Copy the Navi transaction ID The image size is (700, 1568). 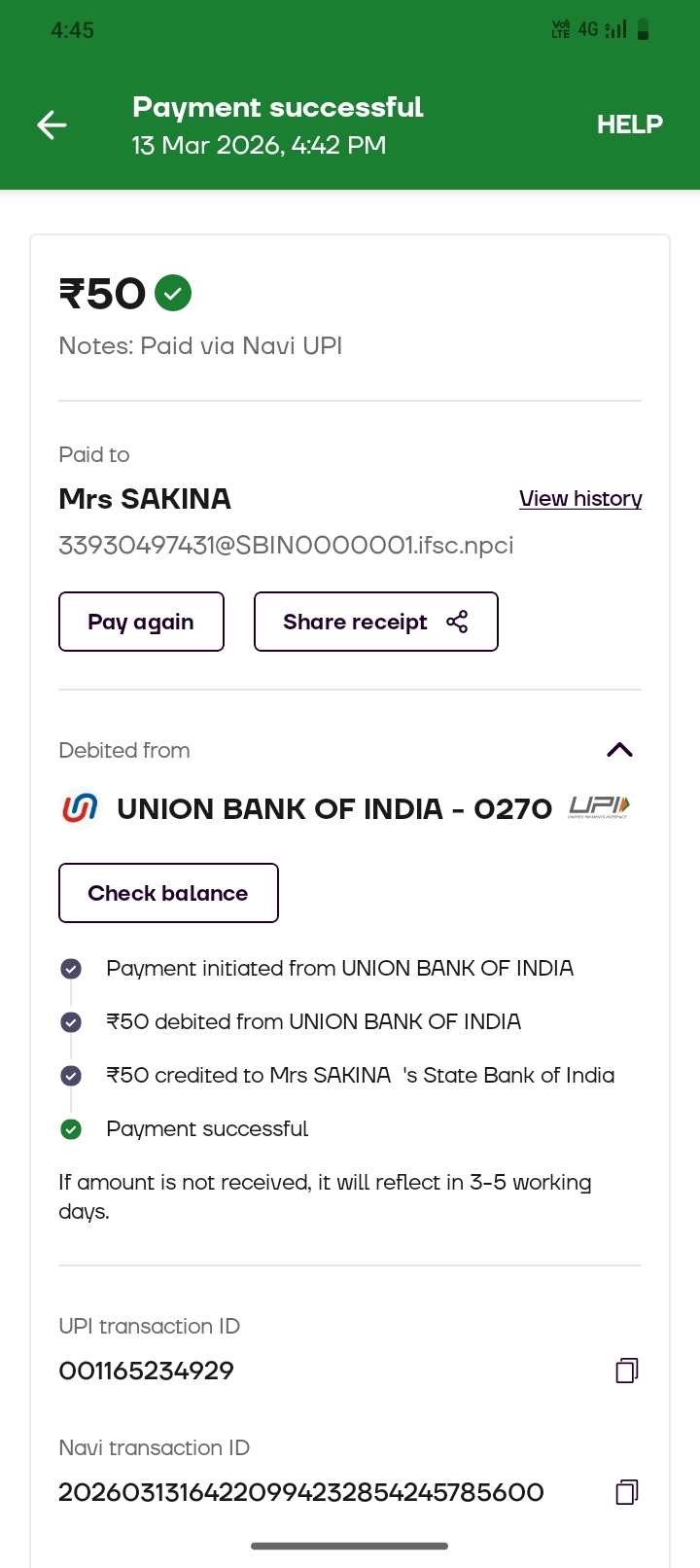point(627,1492)
